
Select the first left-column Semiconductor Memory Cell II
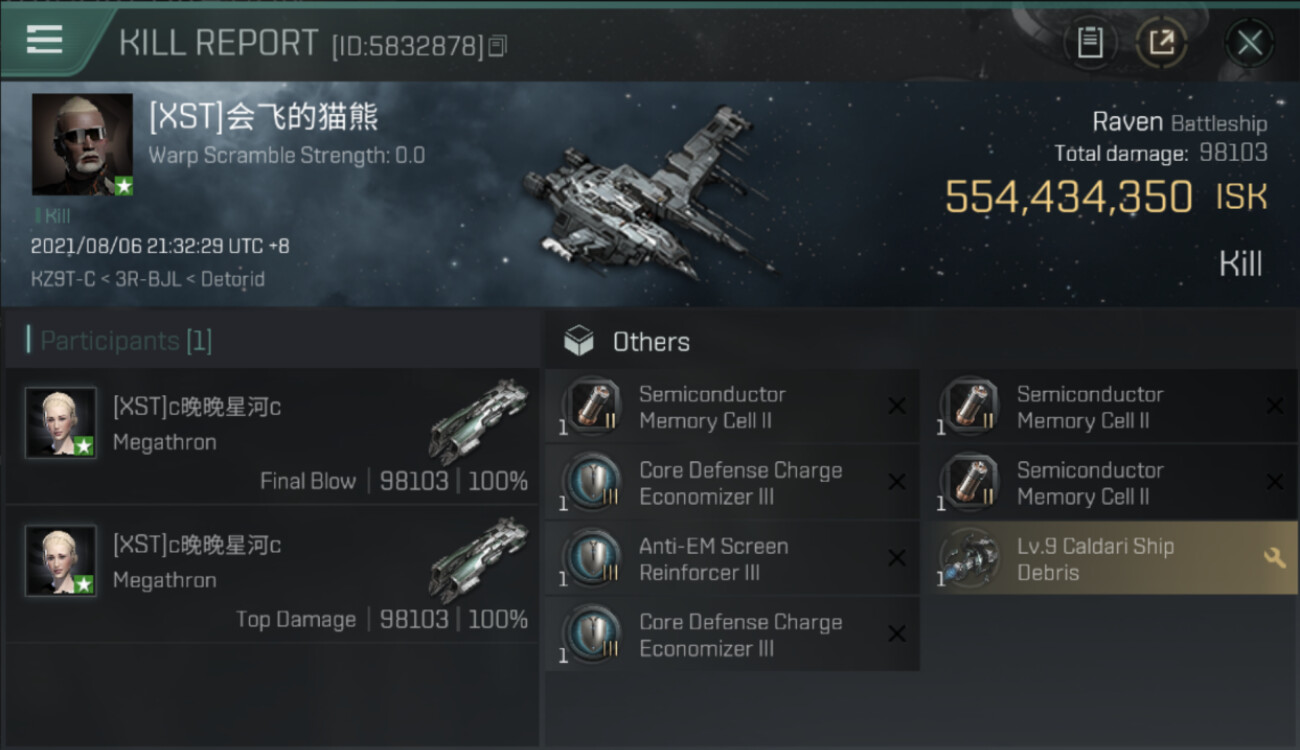click(x=733, y=407)
